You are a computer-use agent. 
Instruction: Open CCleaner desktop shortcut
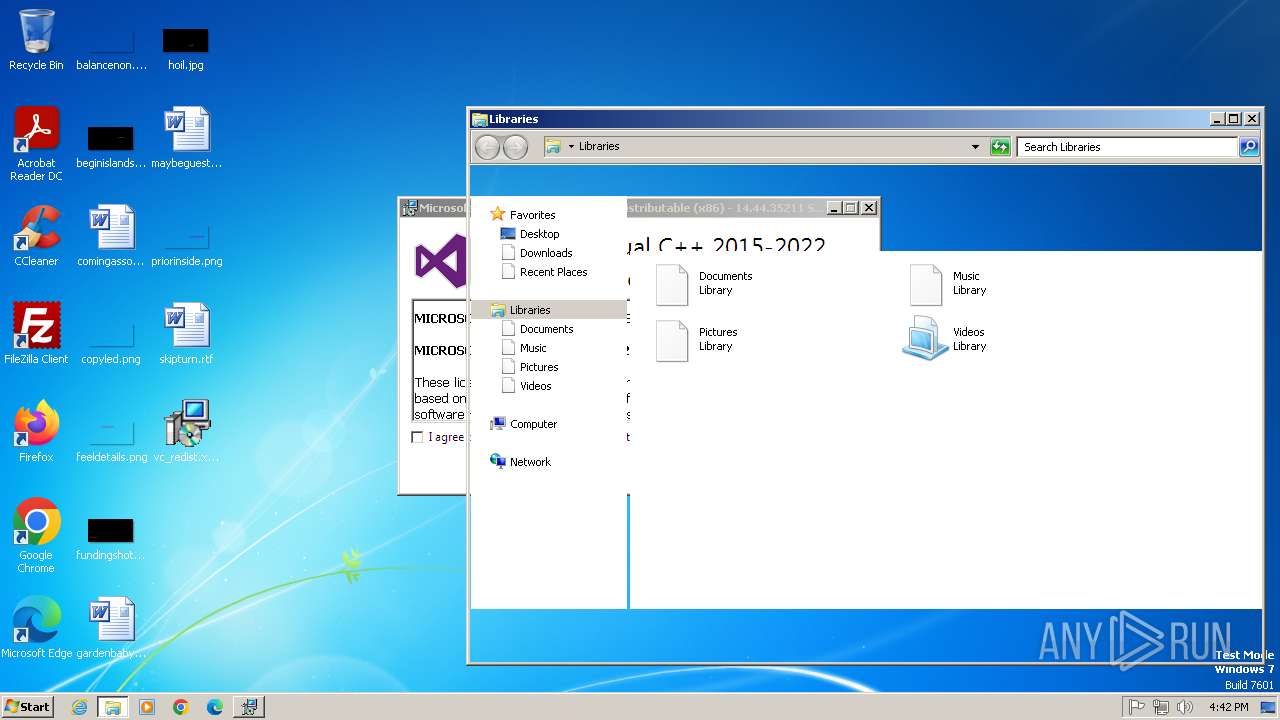coord(36,236)
